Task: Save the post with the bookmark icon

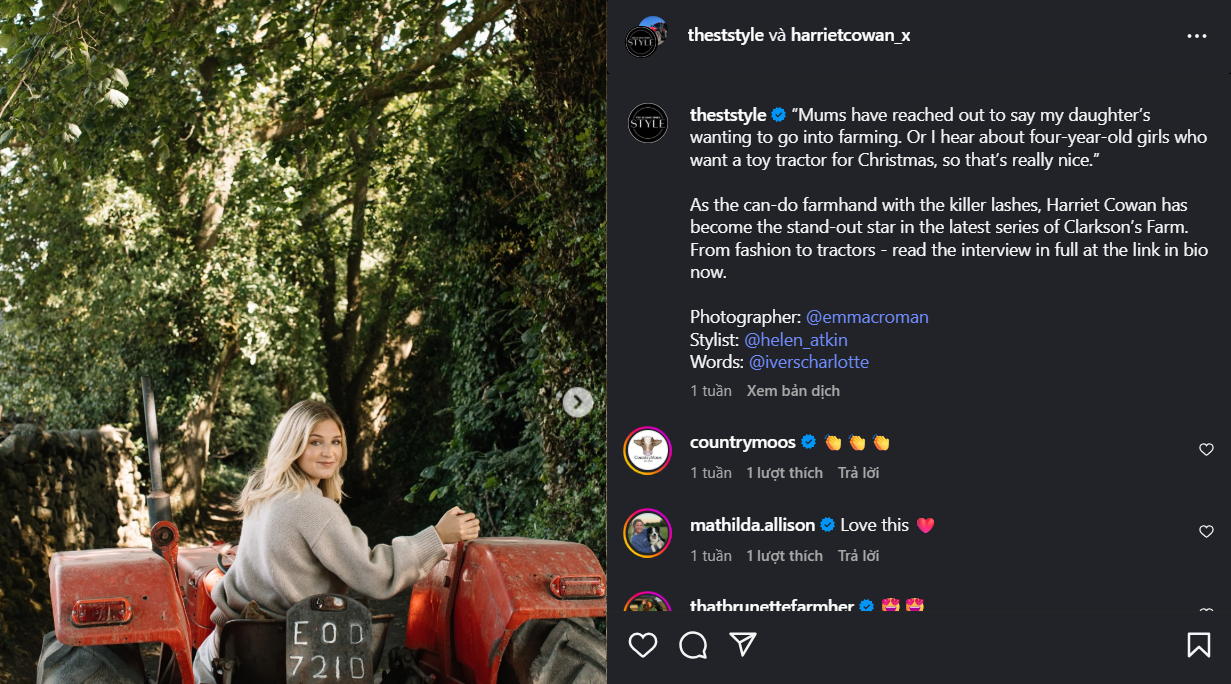Action: coord(1199,645)
